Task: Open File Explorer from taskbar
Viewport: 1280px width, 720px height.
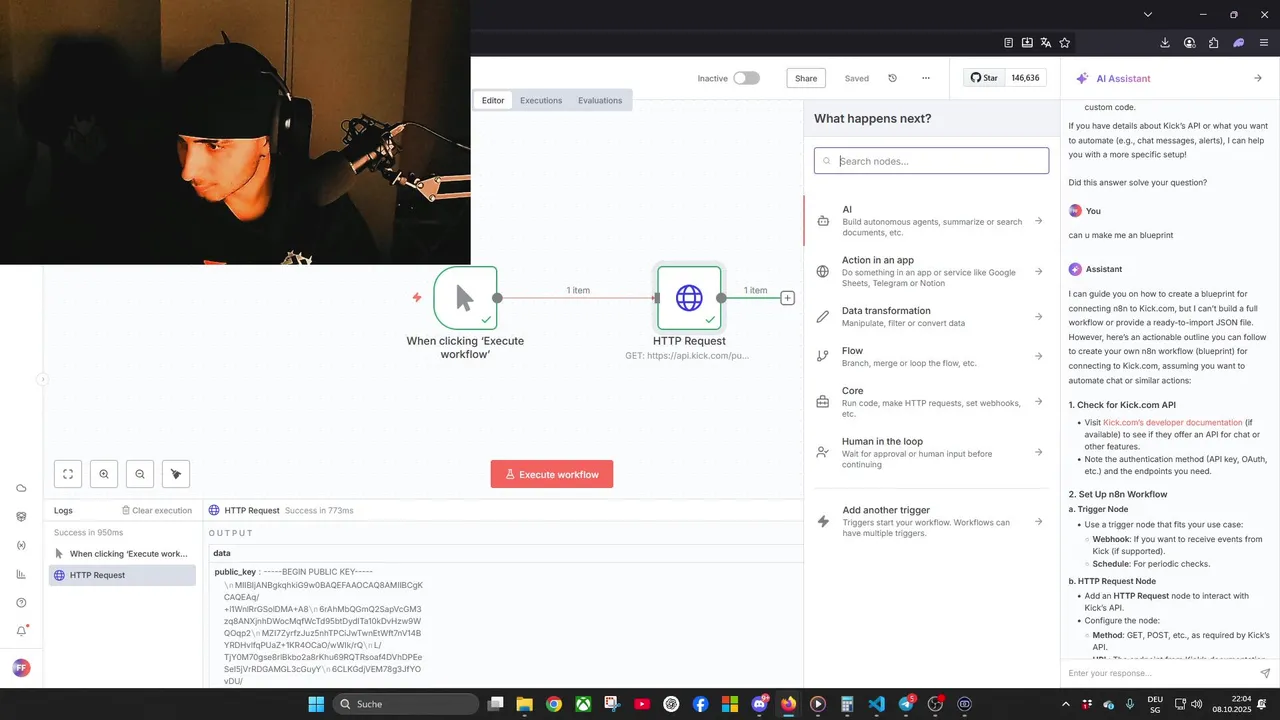Action: click(x=524, y=704)
